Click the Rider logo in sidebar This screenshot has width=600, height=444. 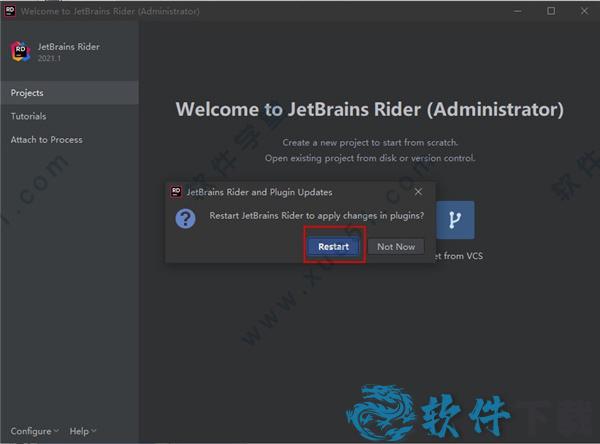[20, 52]
